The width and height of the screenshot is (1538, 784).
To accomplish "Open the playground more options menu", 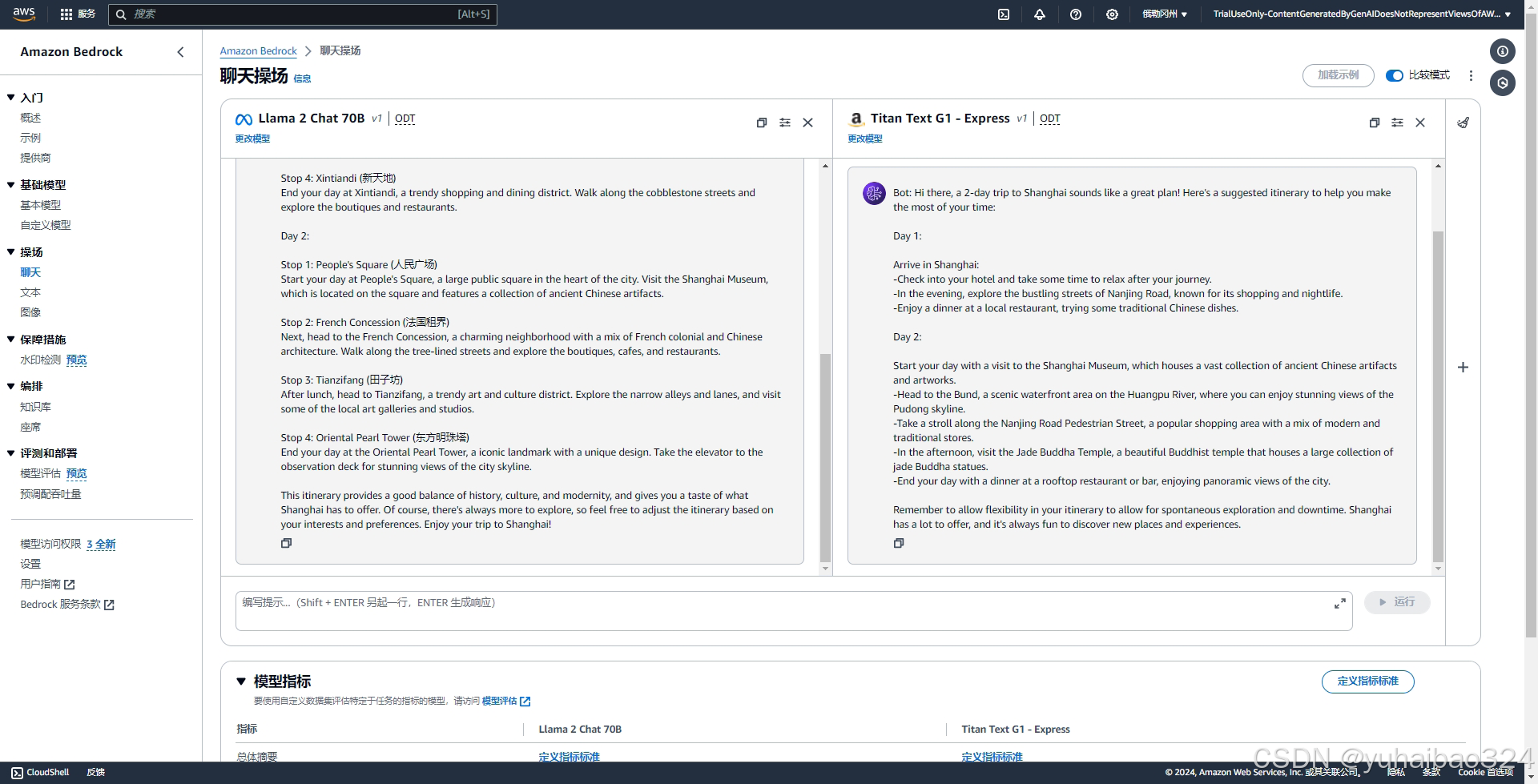I will (x=1471, y=75).
